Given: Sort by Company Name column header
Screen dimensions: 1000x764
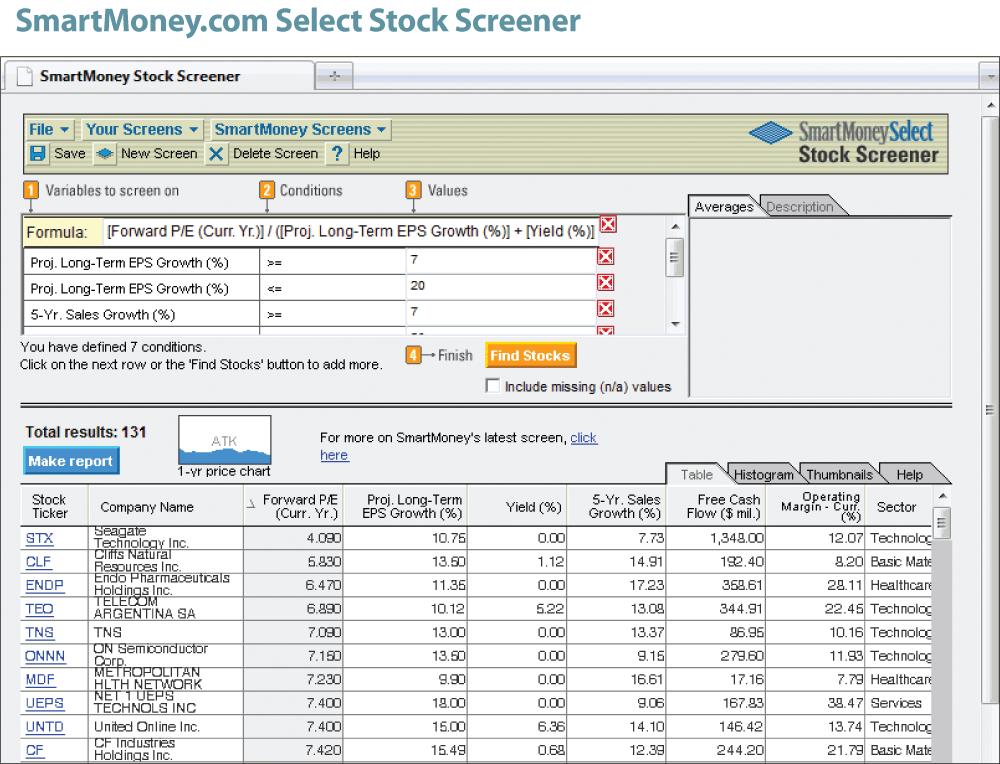Looking at the screenshot, I should [166, 507].
